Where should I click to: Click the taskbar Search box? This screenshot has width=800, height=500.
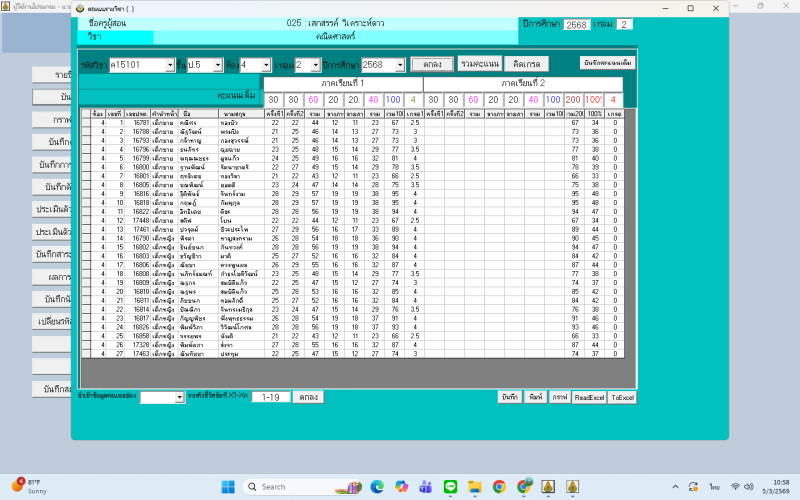click(295, 487)
